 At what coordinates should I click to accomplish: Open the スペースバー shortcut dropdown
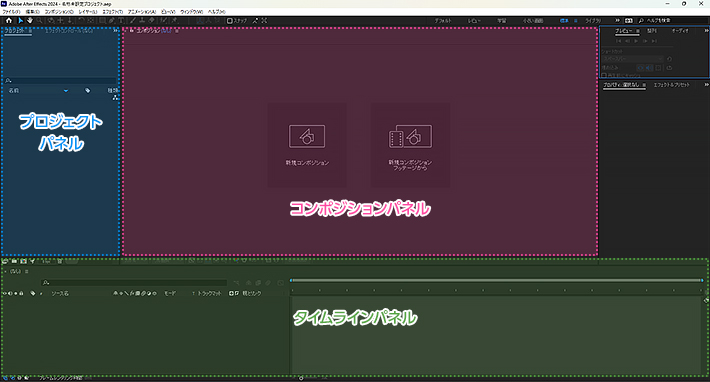(632, 59)
